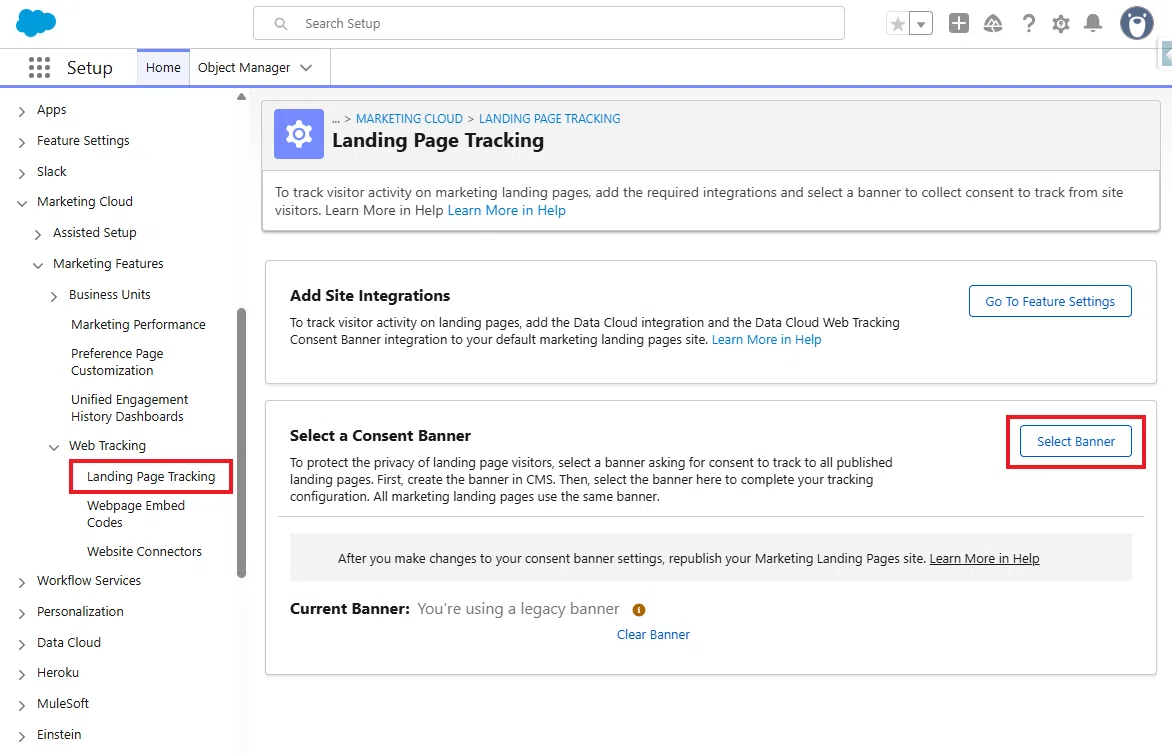Open Preference Page Customization
1172x753 pixels.
pyautogui.click(x=117, y=362)
